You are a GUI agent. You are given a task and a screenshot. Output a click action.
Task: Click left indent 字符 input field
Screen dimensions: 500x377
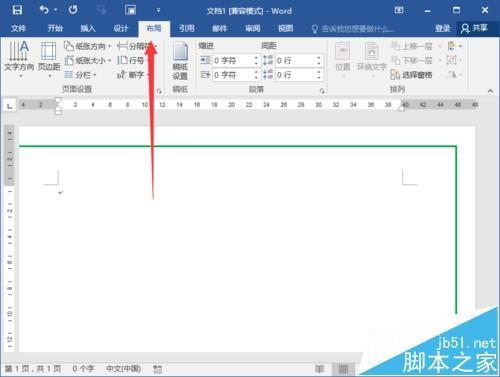pos(232,60)
